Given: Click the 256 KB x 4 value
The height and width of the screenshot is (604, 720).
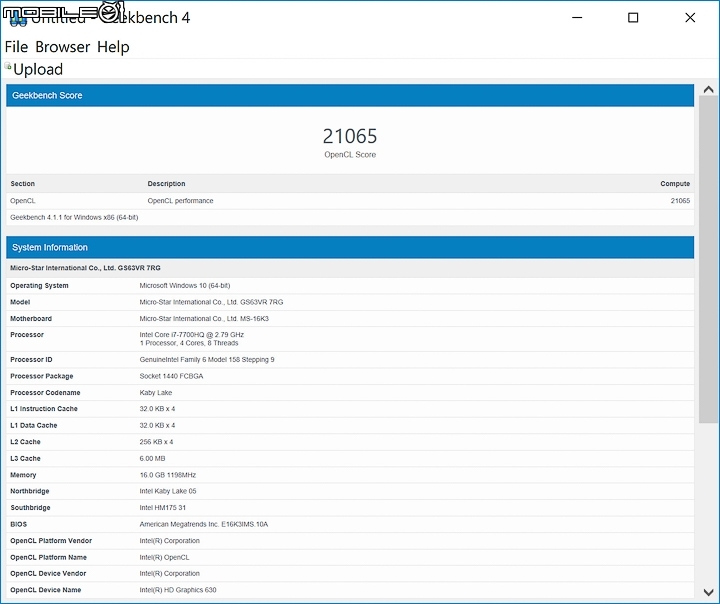Looking at the screenshot, I should point(156,442).
